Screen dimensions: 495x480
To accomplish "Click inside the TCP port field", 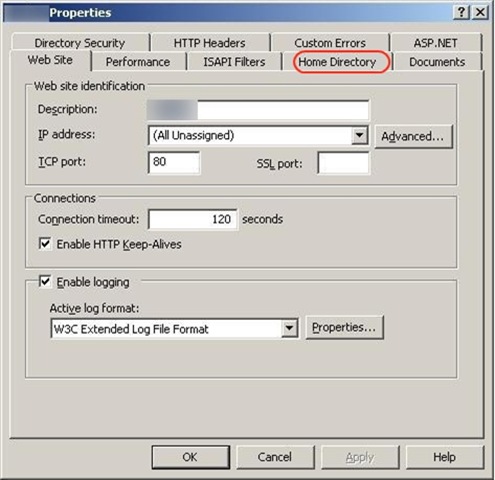I will point(174,162).
